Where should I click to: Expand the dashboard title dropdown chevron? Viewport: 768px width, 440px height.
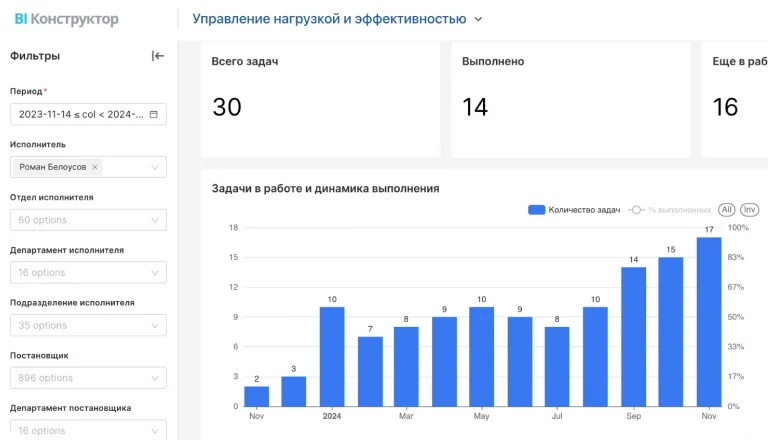click(x=478, y=19)
